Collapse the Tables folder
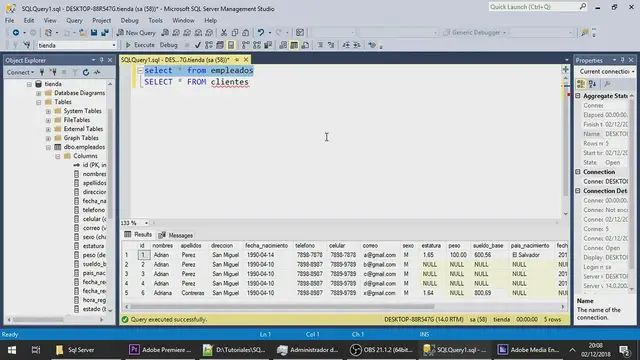The height and width of the screenshot is (360, 640). 39,102
